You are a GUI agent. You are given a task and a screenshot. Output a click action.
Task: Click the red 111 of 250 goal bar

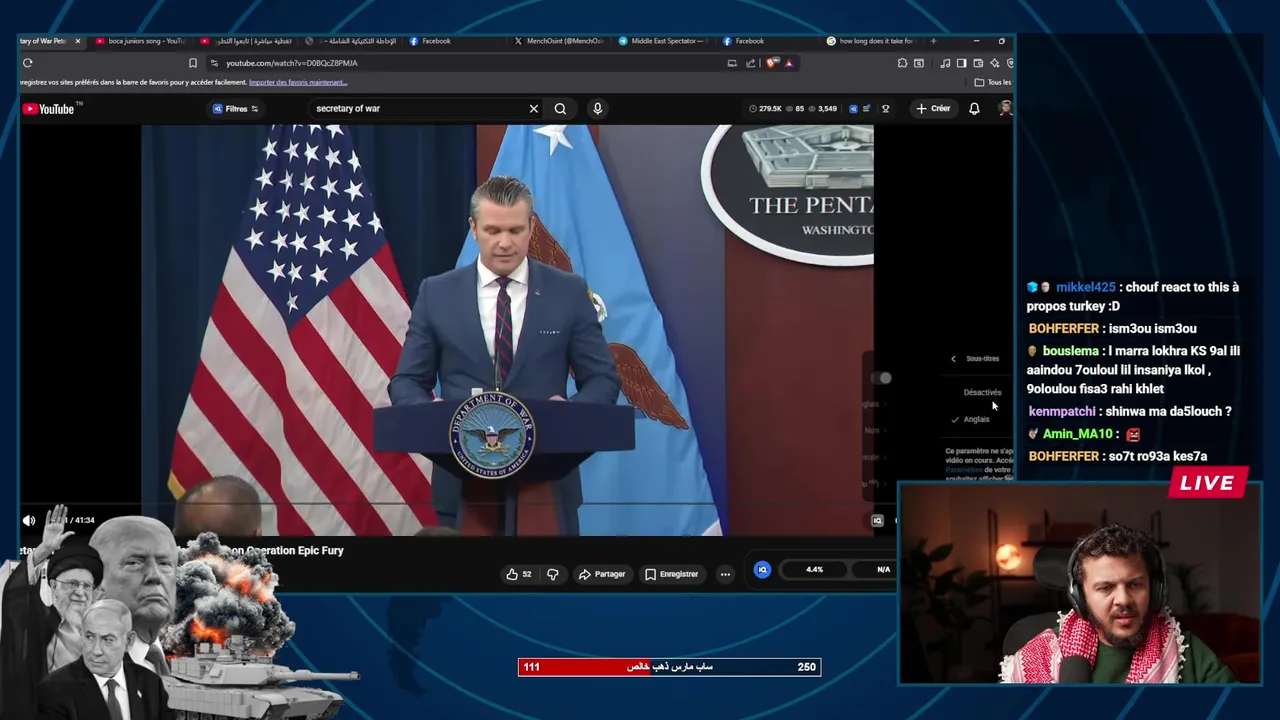click(x=669, y=667)
